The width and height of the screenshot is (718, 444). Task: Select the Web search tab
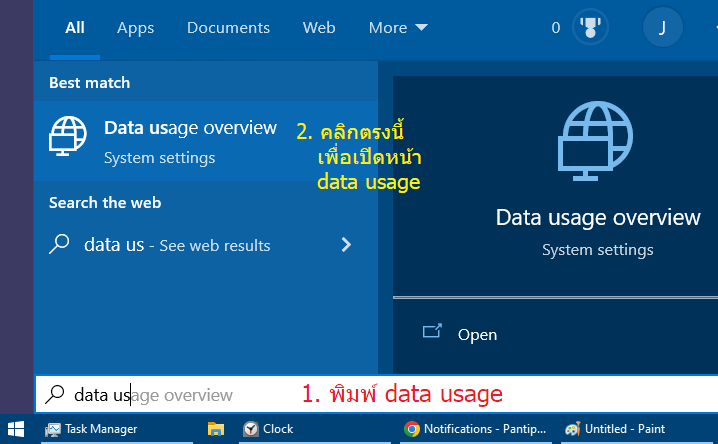tap(319, 28)
